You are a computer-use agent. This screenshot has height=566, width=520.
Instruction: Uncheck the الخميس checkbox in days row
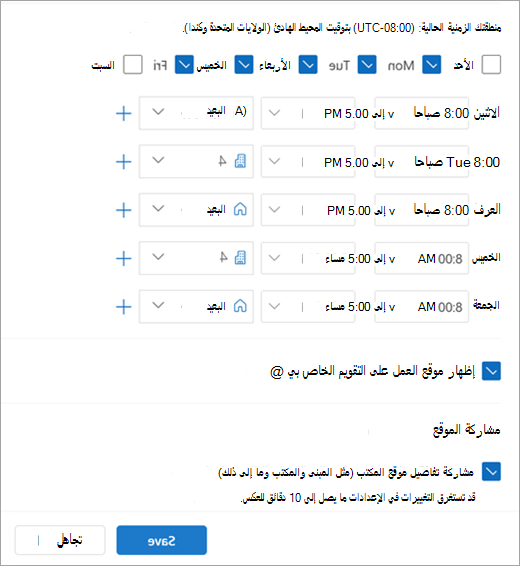coord(244,65)
